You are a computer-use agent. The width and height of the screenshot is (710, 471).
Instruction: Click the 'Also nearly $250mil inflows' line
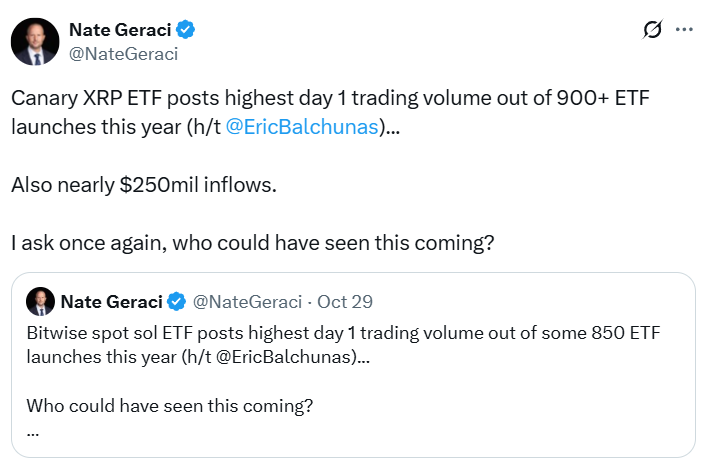click(x=142, y=184)
